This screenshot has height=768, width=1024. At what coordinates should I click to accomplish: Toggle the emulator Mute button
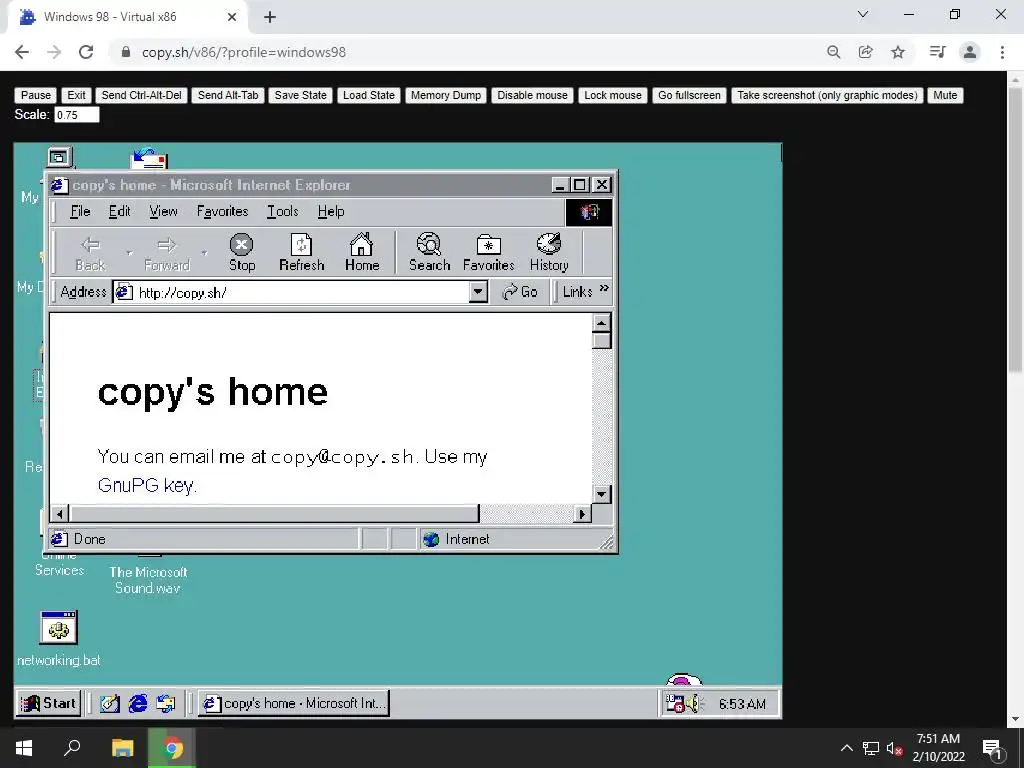[x=945, y=95]
